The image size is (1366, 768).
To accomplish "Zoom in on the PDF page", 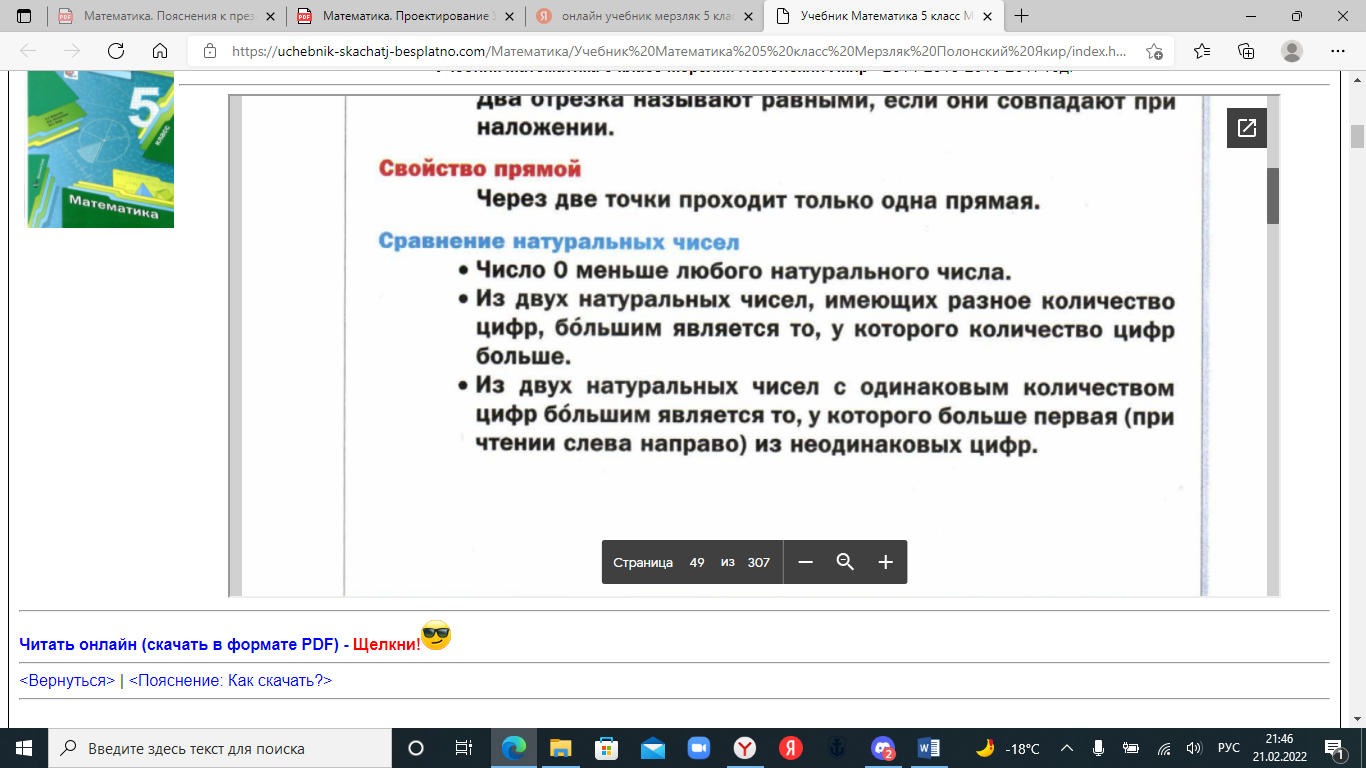I will coord(885,562).
